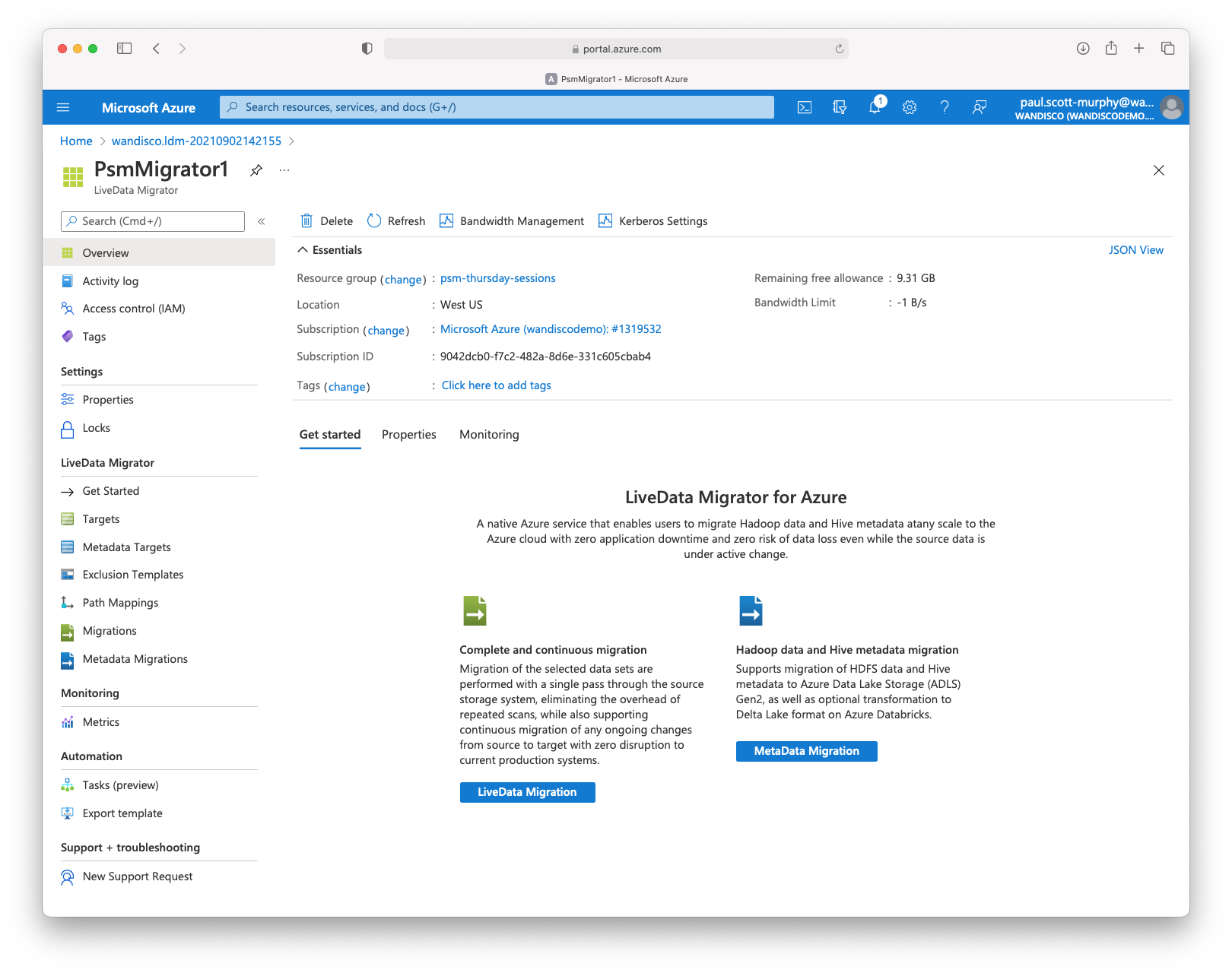Open Bandwidth Management

pyautogui.click(x=512, y=221)
